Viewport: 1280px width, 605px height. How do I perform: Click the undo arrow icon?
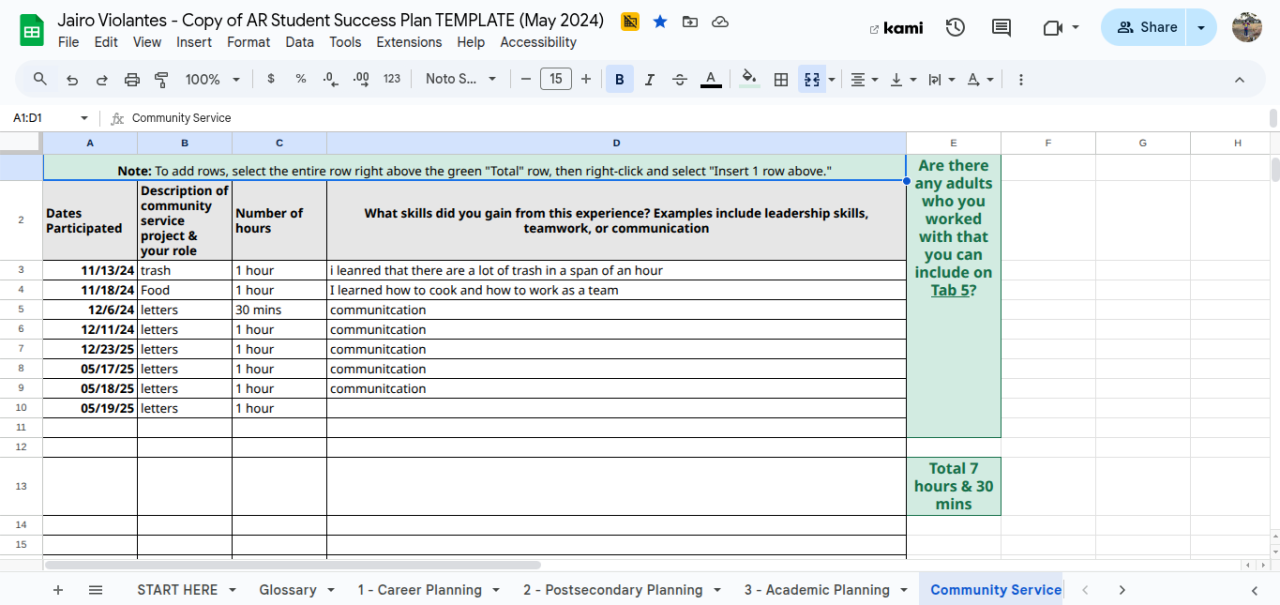pyautogui.click(x=72, y=79)
